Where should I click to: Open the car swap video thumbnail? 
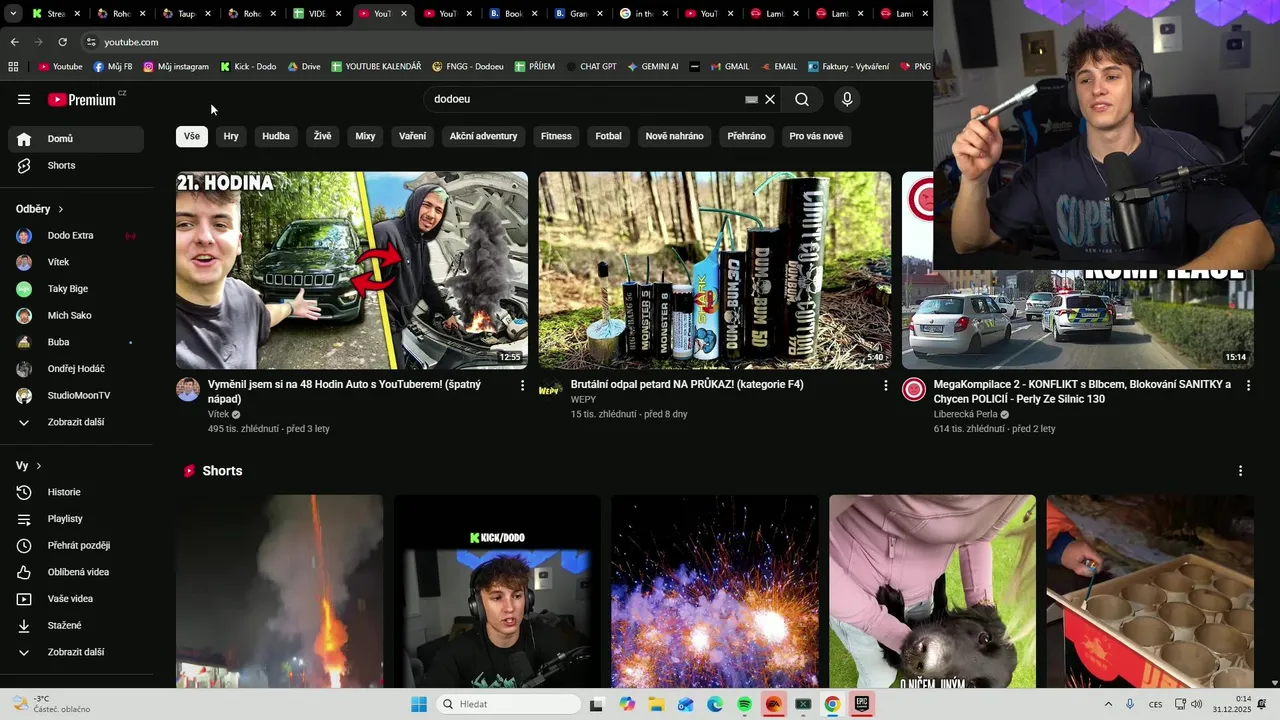tap(352, 270)
